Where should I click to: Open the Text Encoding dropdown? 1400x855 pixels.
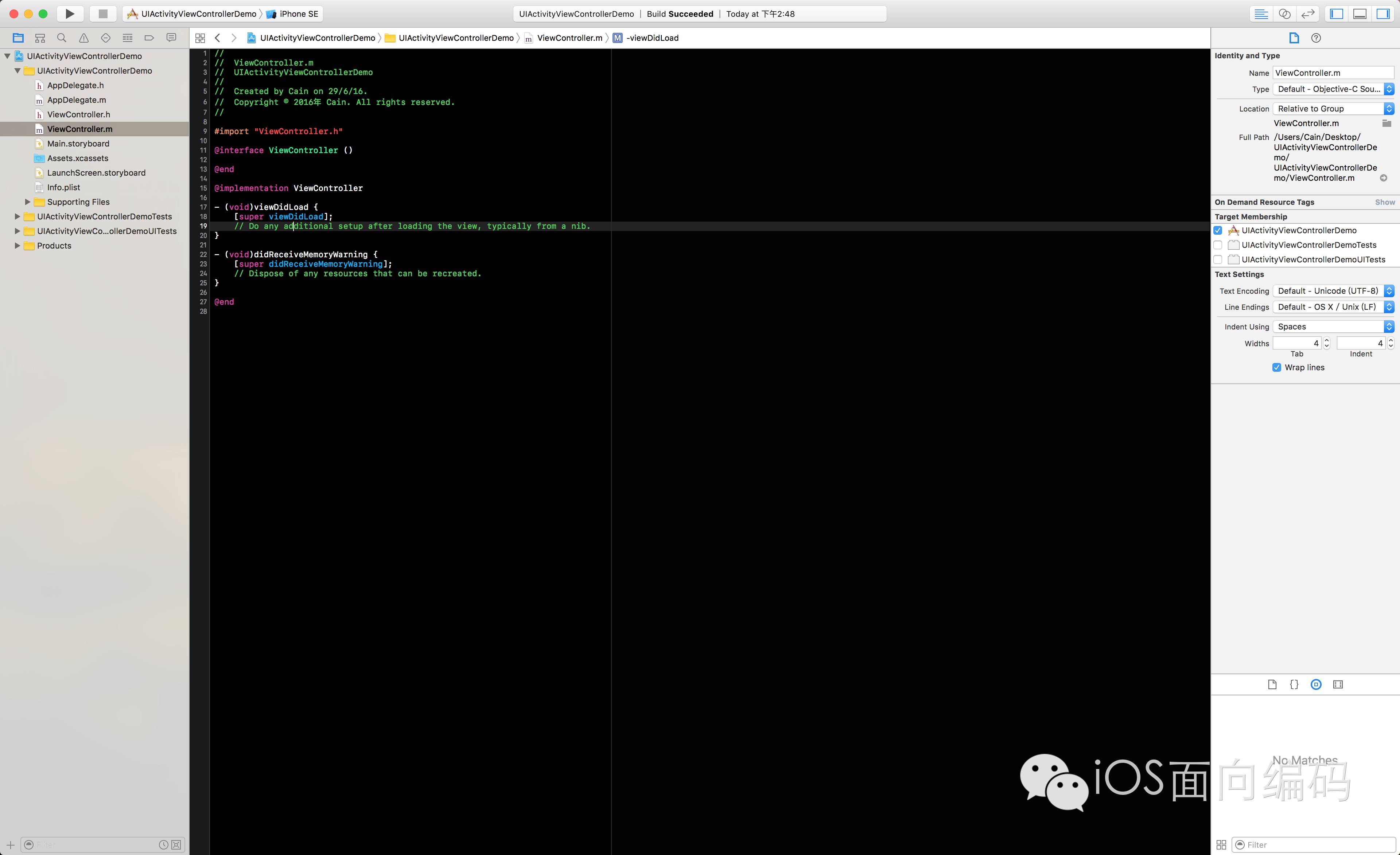tap(1333, 291)
